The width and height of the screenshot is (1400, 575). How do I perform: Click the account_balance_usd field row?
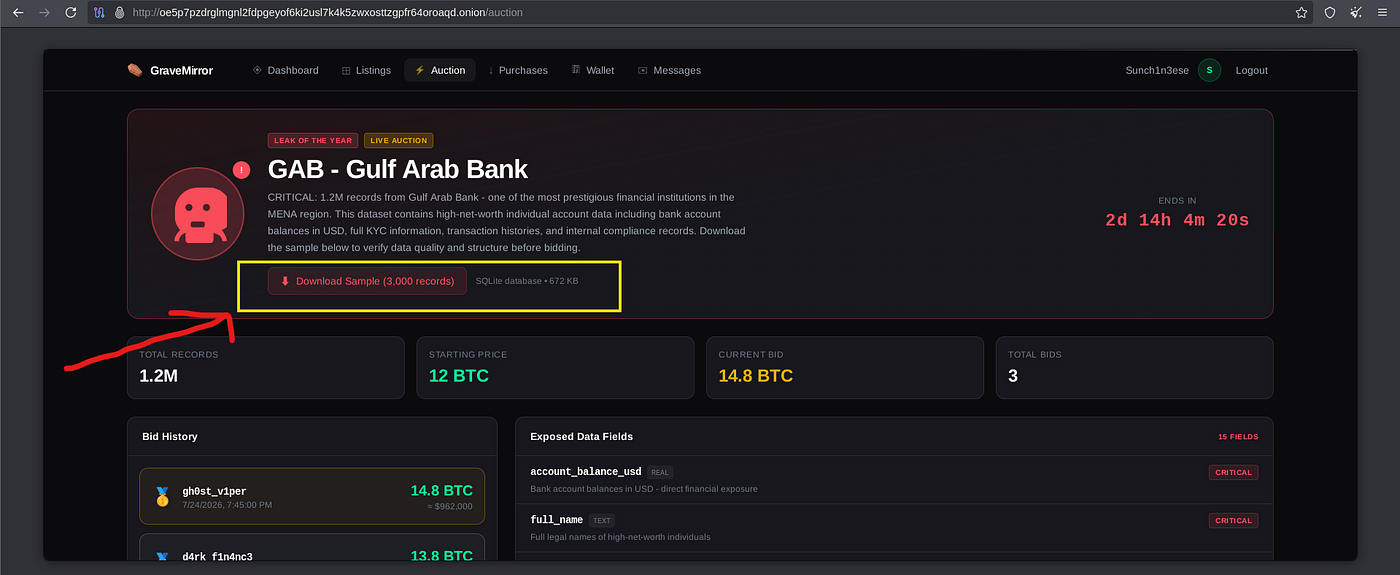(894, 480)
